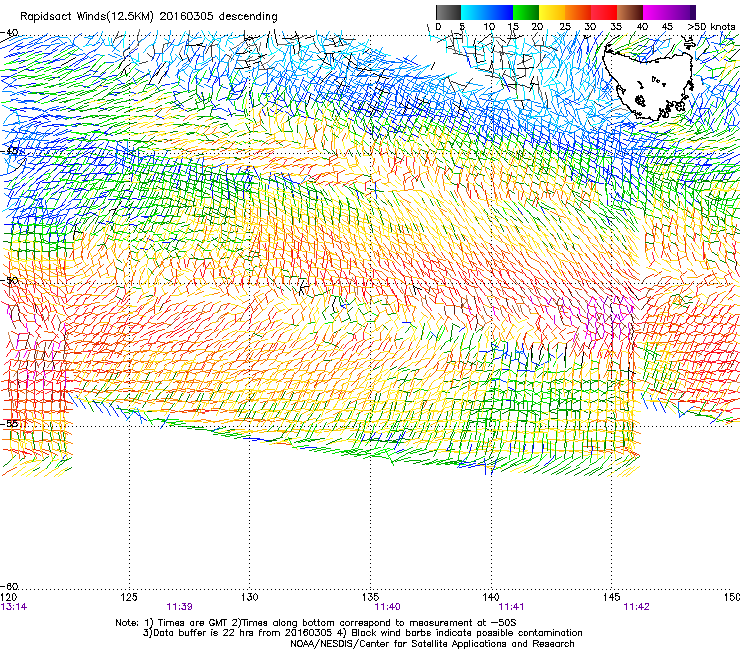Select the red 30–35 knots legend segment
Screen dimensions: 740x650
604,12
